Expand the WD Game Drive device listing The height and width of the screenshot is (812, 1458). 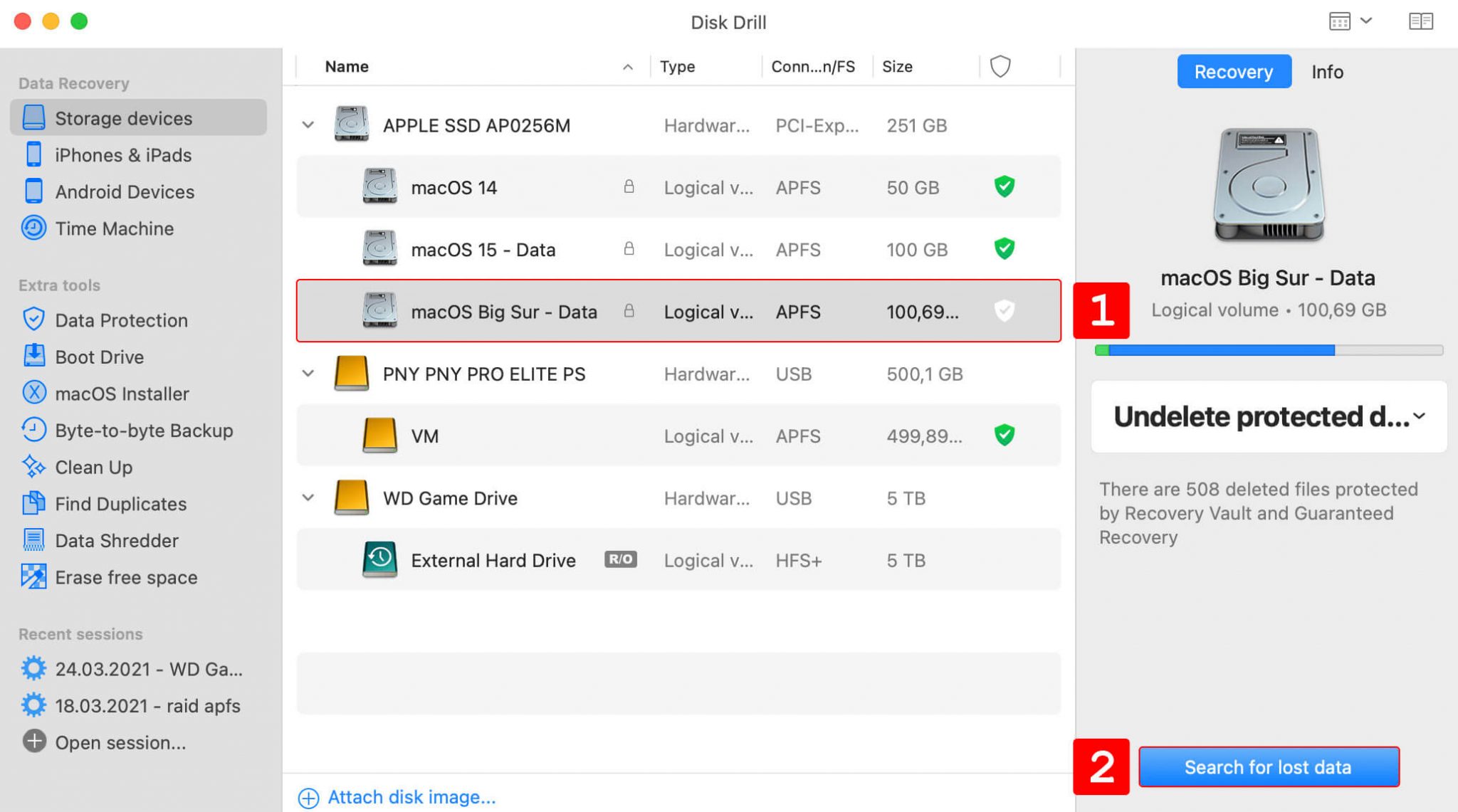click(308, 497)
